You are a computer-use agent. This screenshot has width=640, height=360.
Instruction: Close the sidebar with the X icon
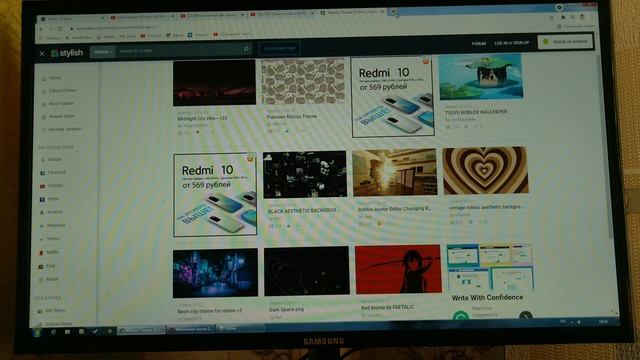click(42, 53)
